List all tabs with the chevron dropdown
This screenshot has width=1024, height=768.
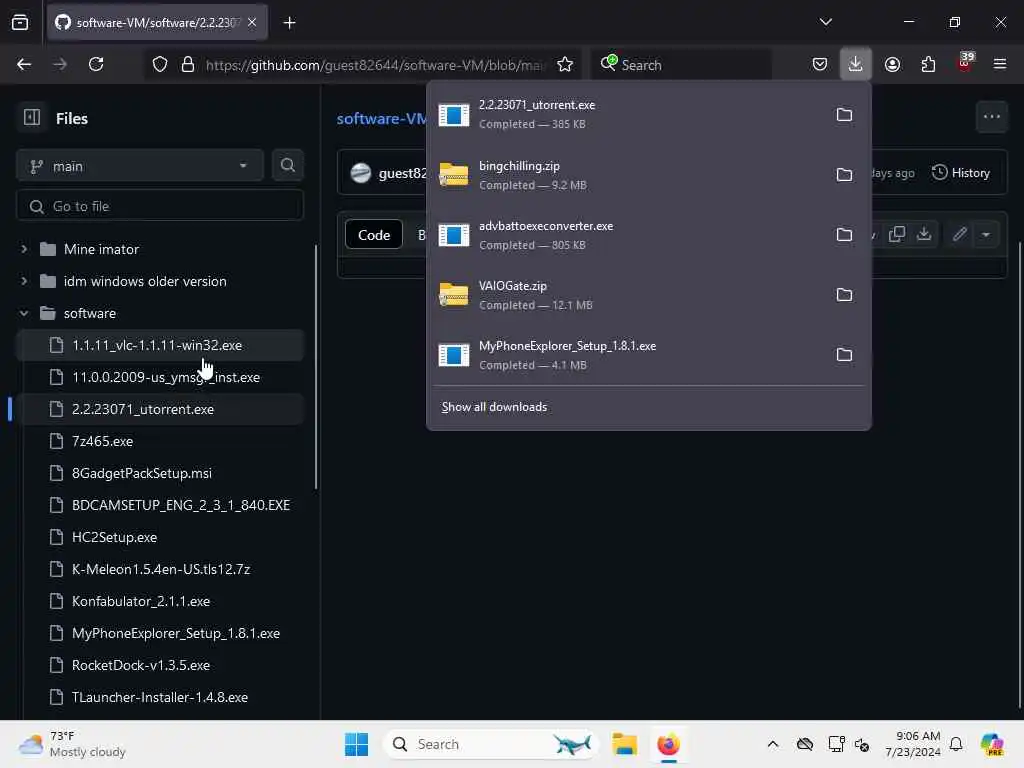(x=825, y=22)
